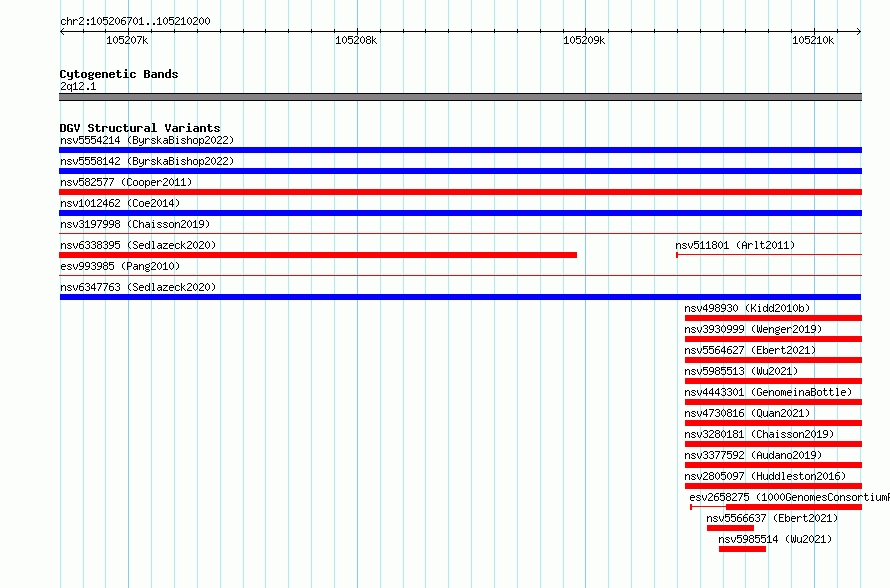
Task: Click the blue bar of nsv6347763
Action: (460, 297)
